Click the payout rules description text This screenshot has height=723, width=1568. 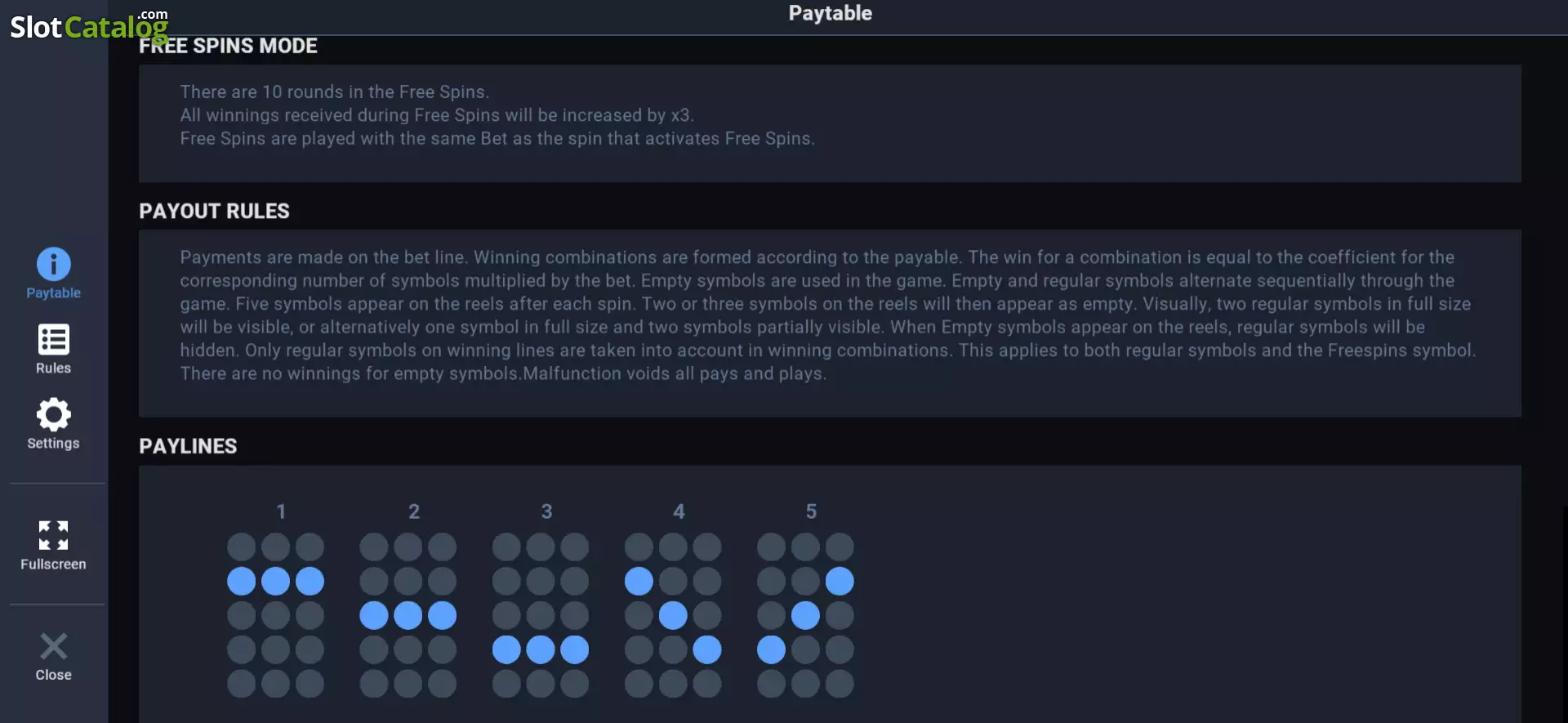828,315
